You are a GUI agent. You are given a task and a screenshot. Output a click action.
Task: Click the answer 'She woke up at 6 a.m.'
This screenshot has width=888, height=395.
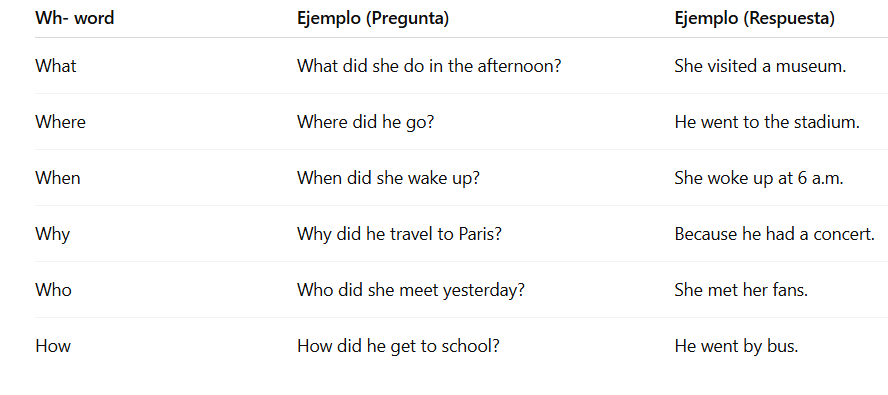[759, 179]
